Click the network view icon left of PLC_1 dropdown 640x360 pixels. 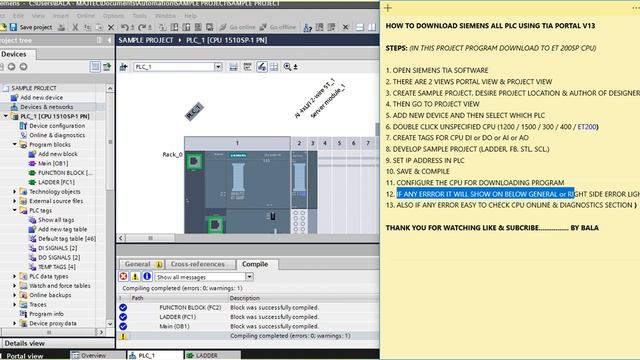pos(124,67)
